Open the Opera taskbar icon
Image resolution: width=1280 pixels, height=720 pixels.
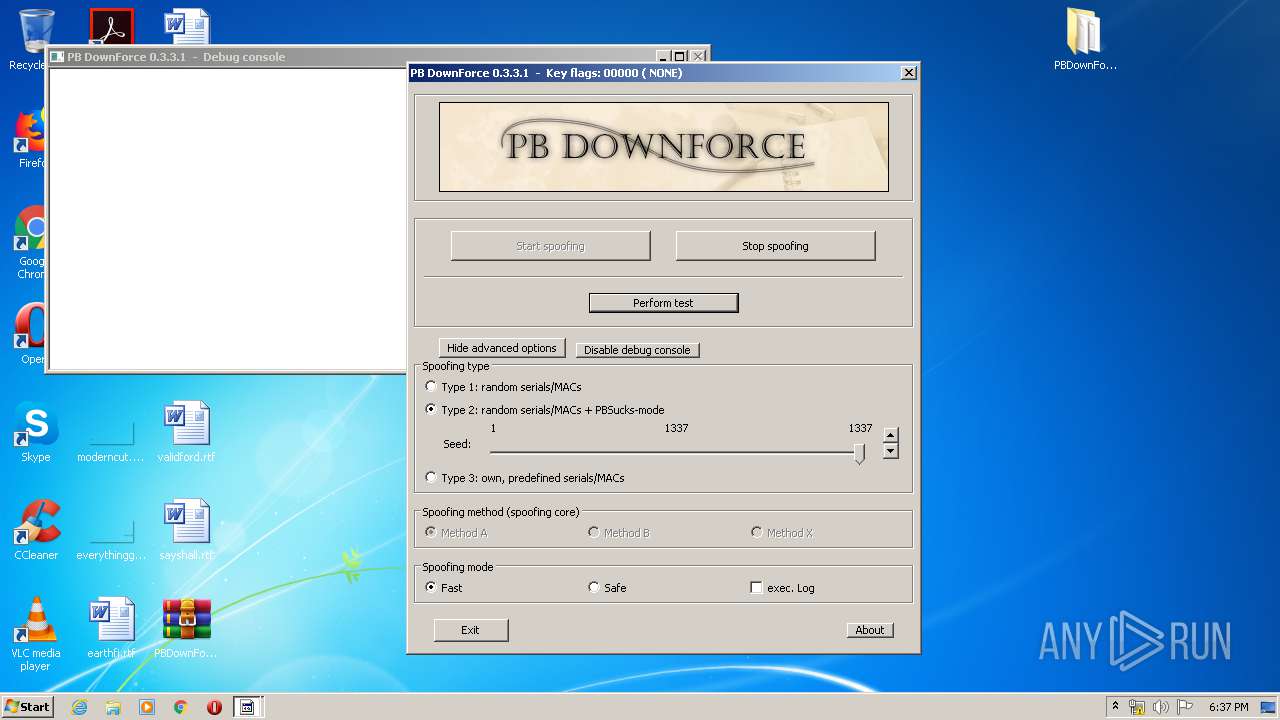214,707
